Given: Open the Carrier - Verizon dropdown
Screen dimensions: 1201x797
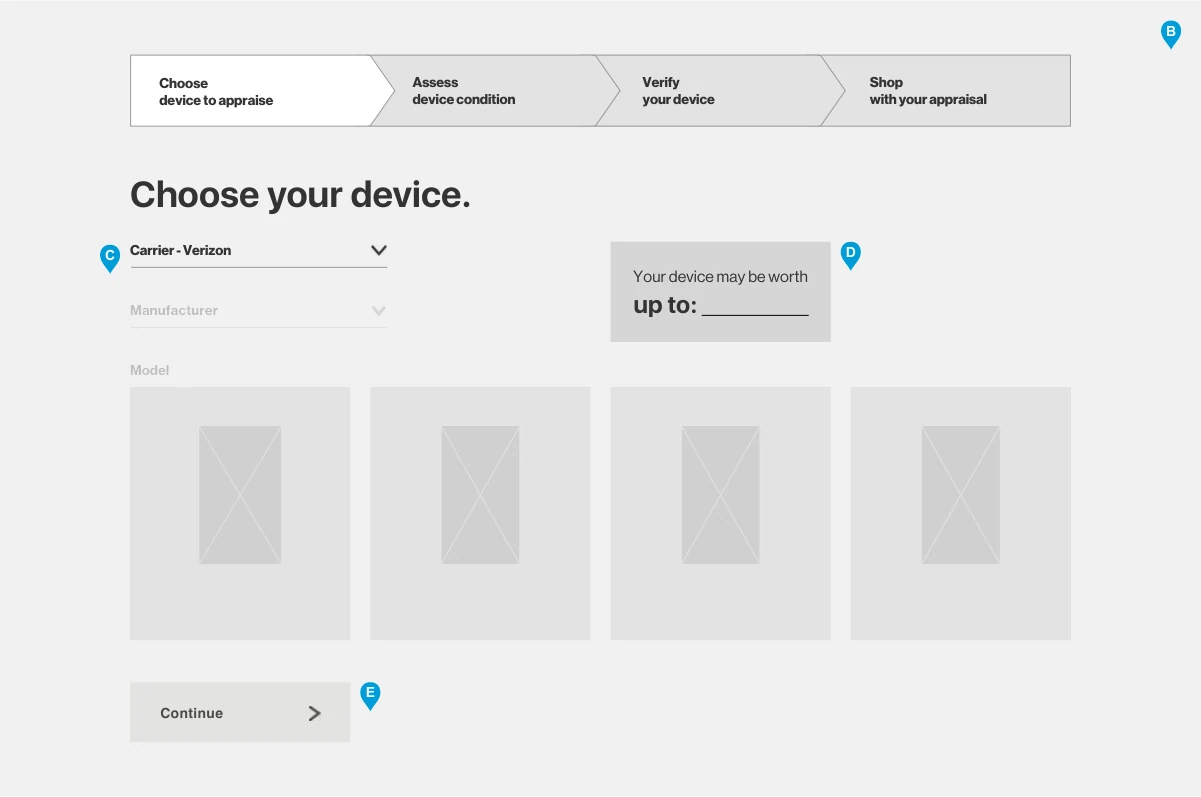Looking at the screenshot, I should point(258,251).
